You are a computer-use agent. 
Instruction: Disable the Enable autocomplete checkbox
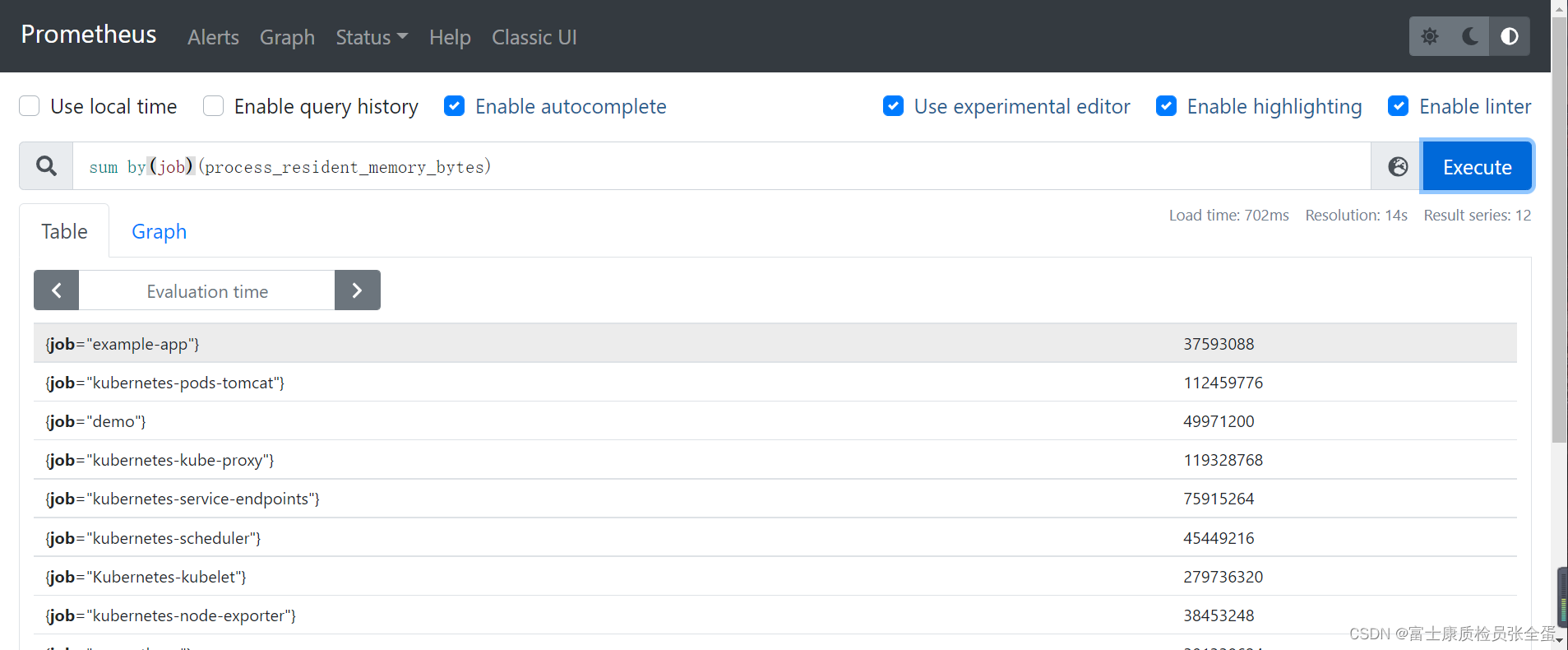[x=454, y=106]
